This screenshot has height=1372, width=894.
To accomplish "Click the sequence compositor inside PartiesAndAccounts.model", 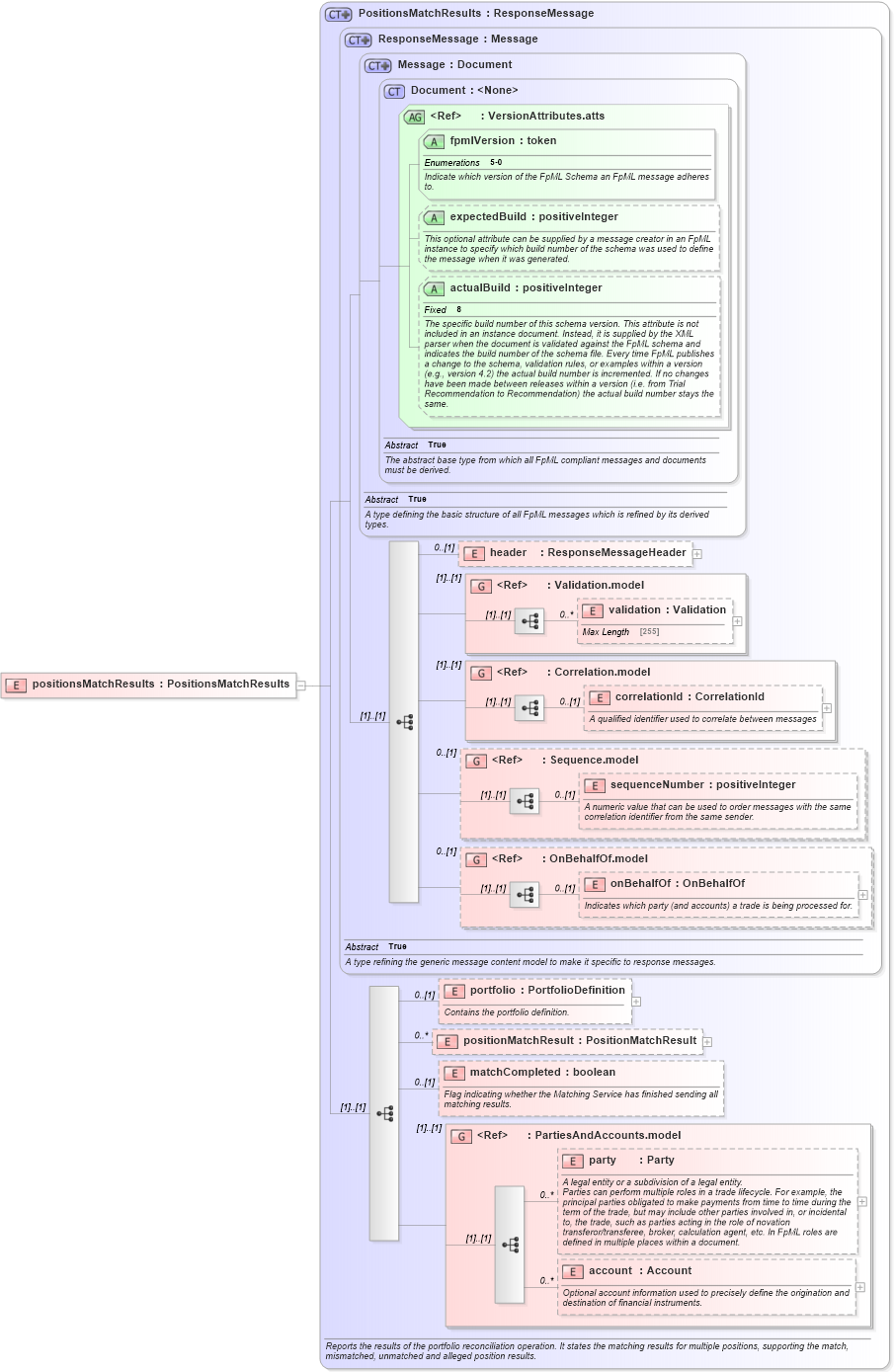I will click(510, 1245).
